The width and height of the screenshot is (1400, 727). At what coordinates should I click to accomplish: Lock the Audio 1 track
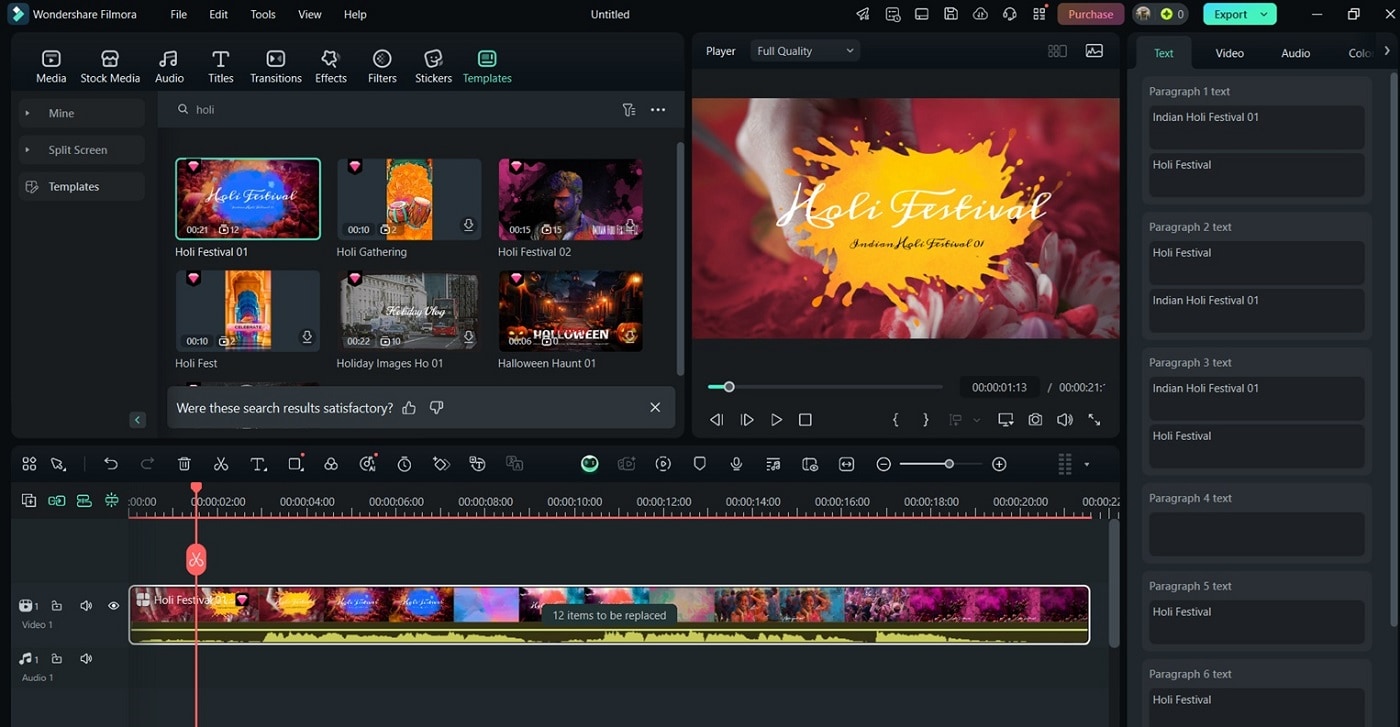(x=57, y=659)
